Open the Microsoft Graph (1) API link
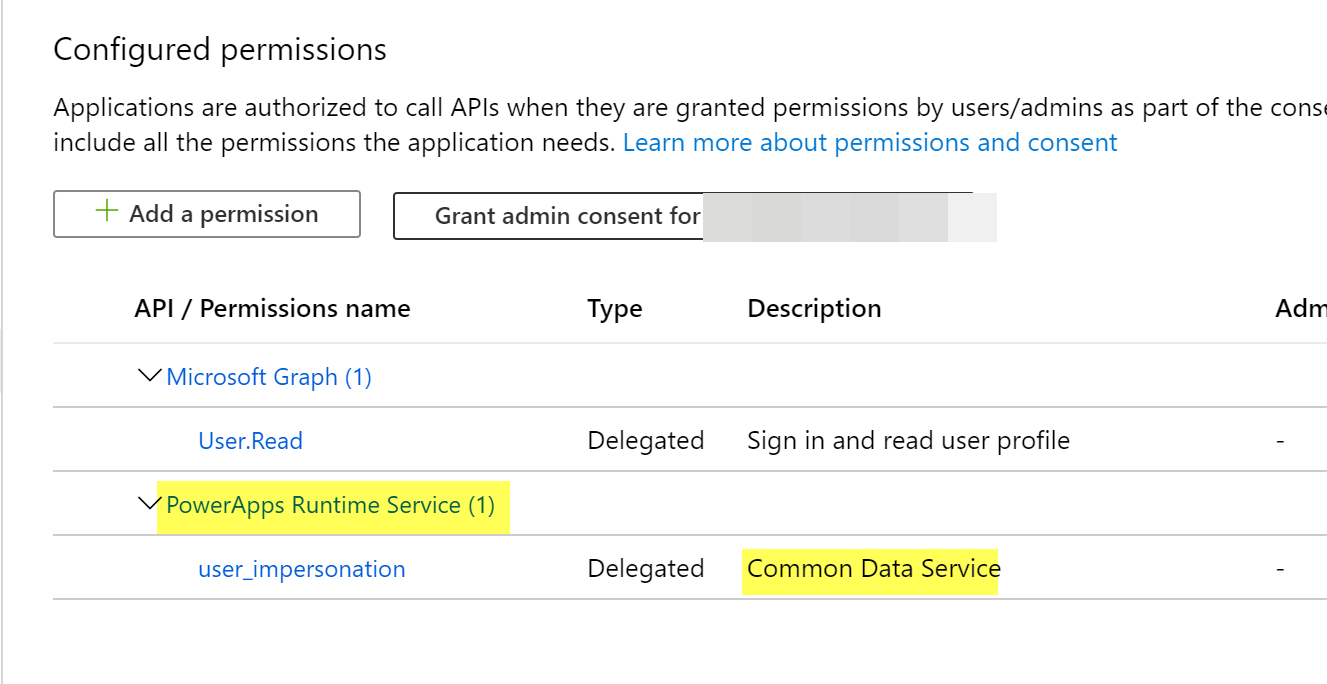The image size is (1327, 684). (269, 377)
